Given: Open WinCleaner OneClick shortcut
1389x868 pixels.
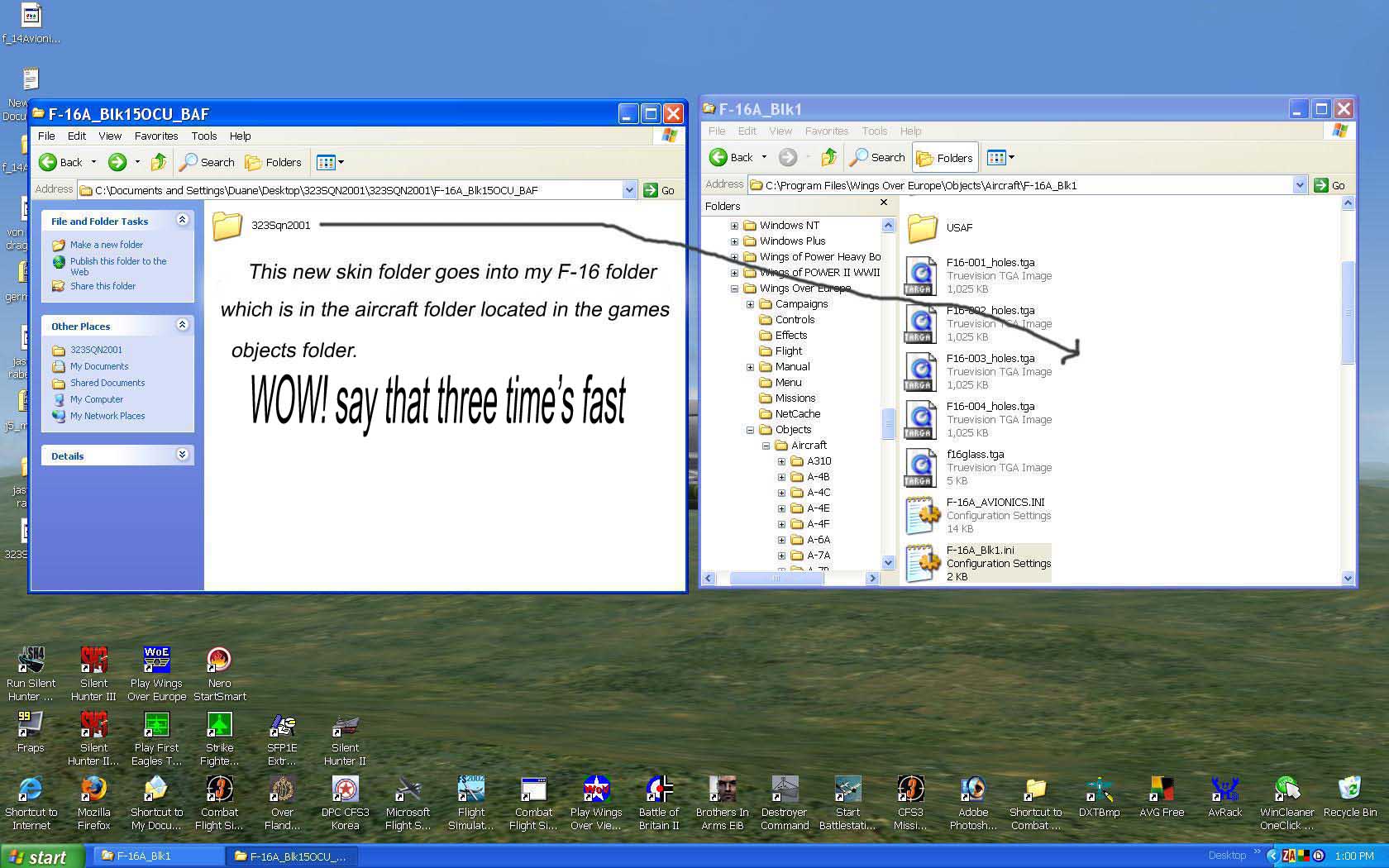Looking at the screenshot, I should tap(1287, 803).
